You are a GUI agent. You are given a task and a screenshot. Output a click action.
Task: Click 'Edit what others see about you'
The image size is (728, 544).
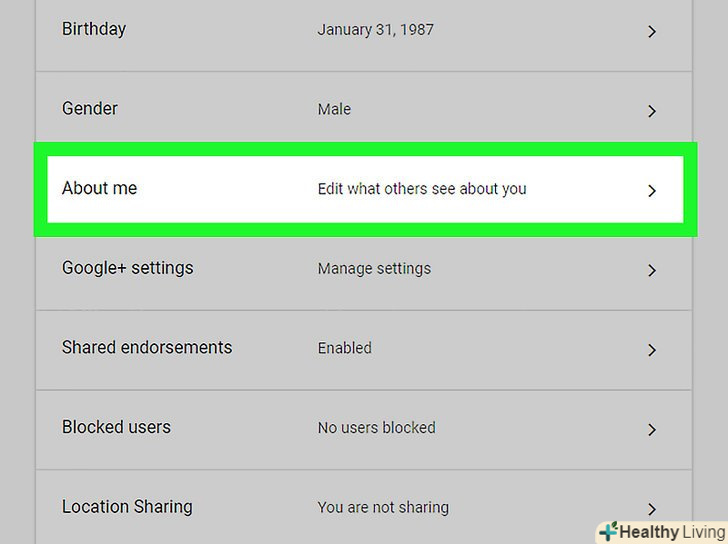click(x=421, y=188)
